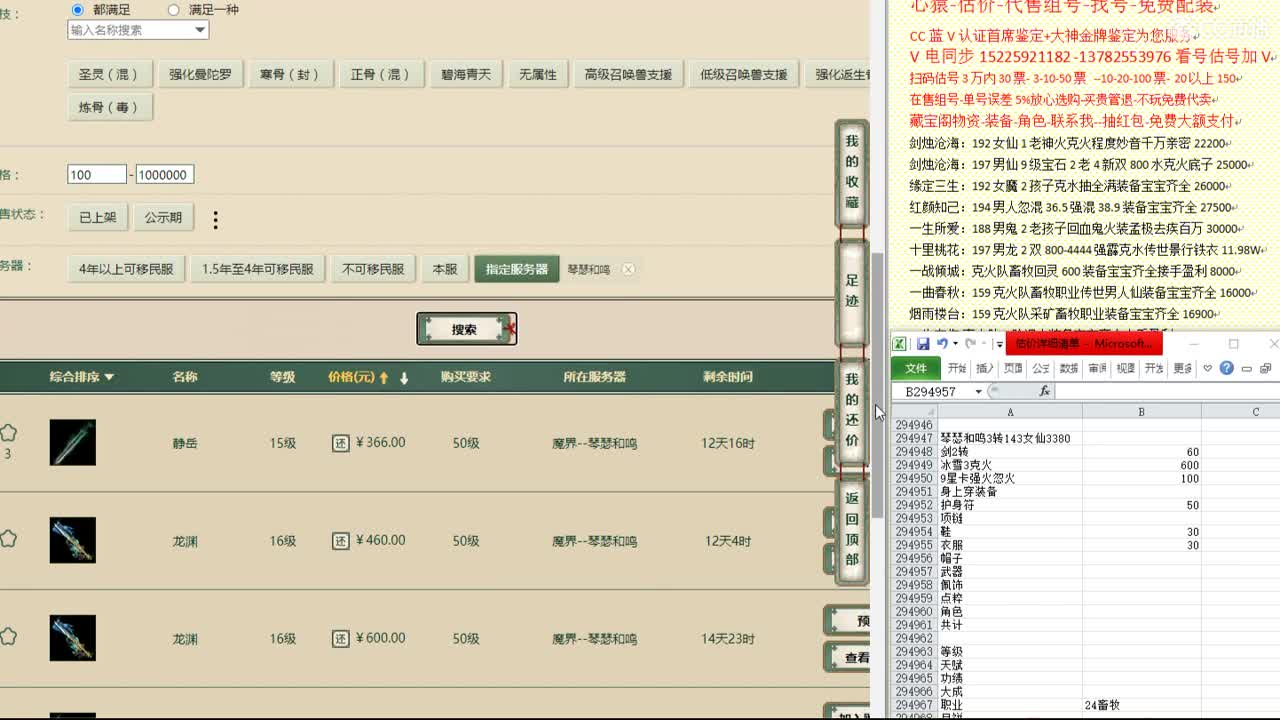Click the 搜索 search button

pyautogui.click(x=466, y=328)
